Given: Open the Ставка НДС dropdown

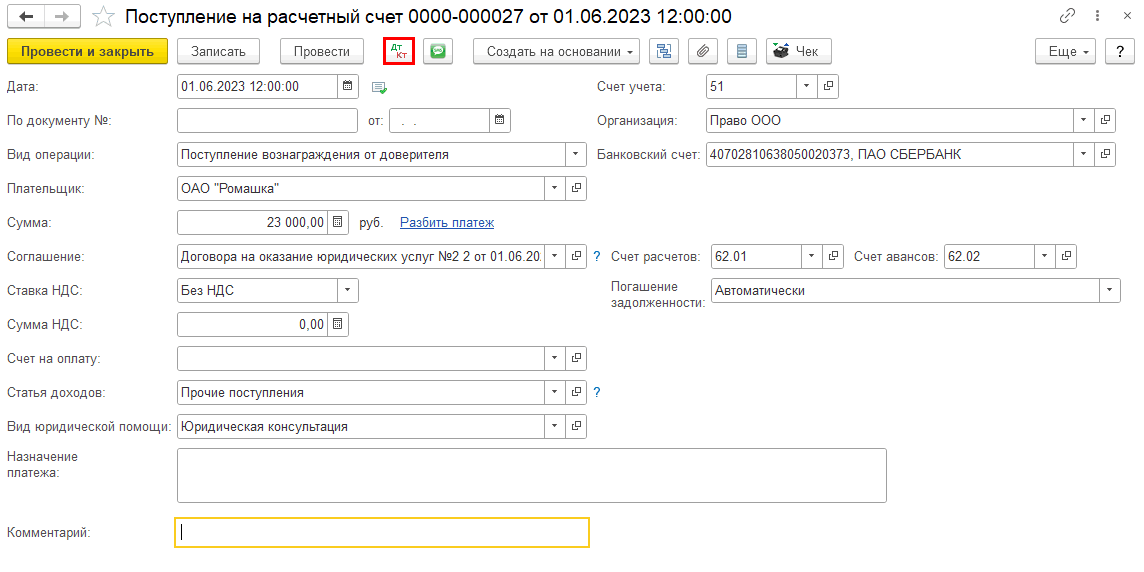Looking at the screenshot, I should tap(347, 290).
